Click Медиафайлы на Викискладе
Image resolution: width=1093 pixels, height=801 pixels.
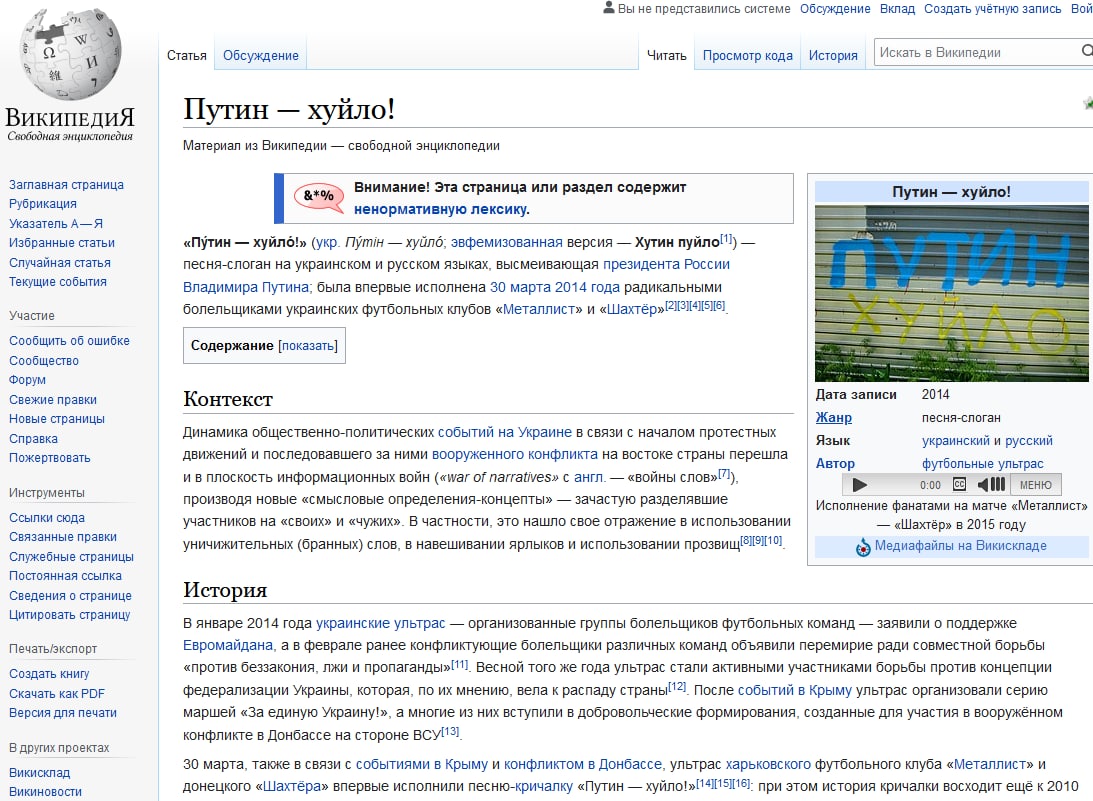(961, 546)
